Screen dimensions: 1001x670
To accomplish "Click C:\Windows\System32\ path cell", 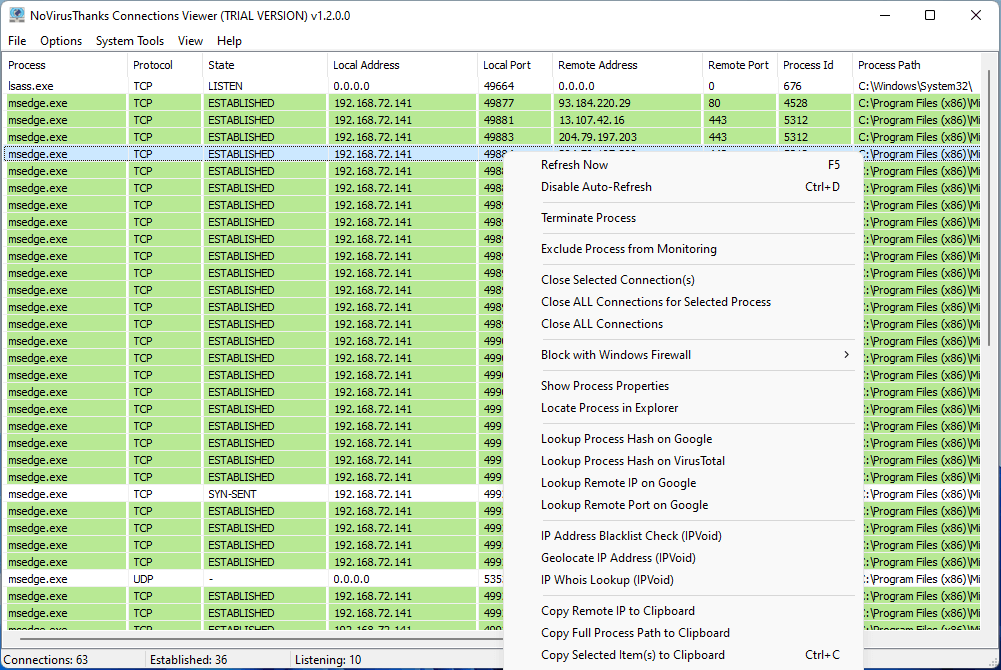I will (x=917, y=86).
